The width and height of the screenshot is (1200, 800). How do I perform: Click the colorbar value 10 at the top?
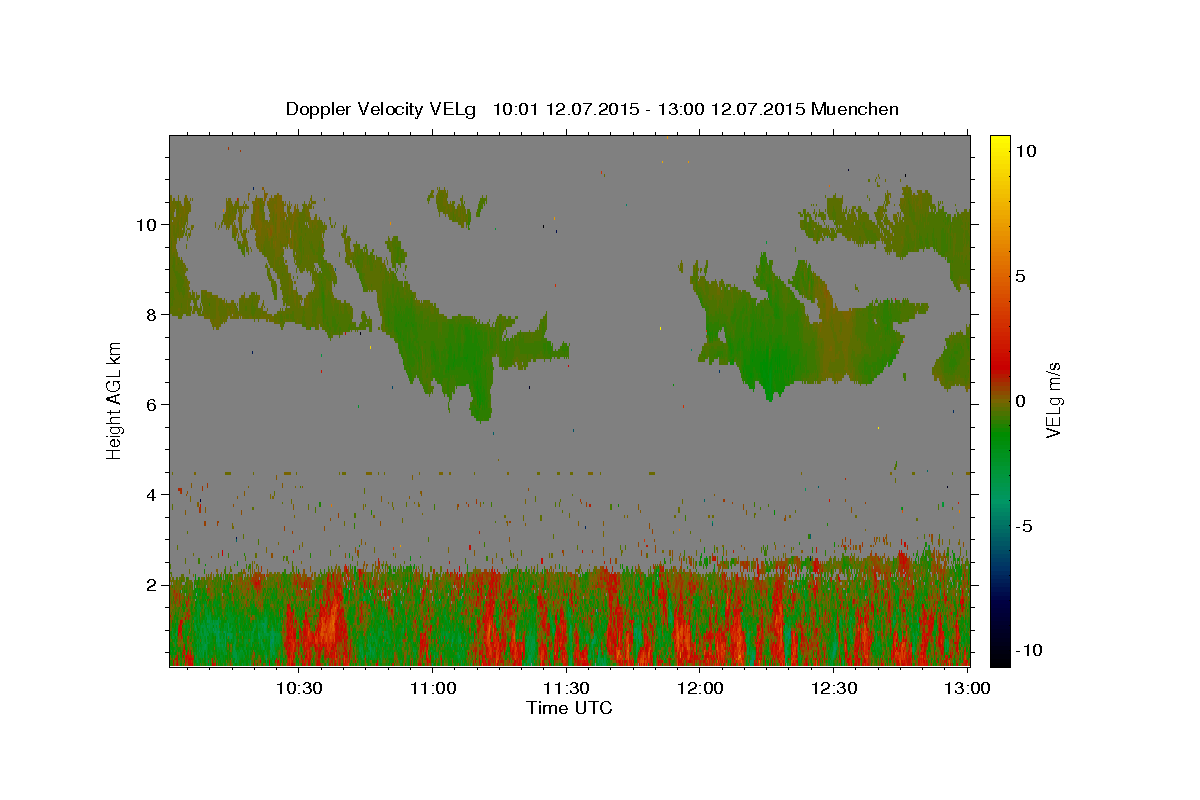coord(1025,151)
